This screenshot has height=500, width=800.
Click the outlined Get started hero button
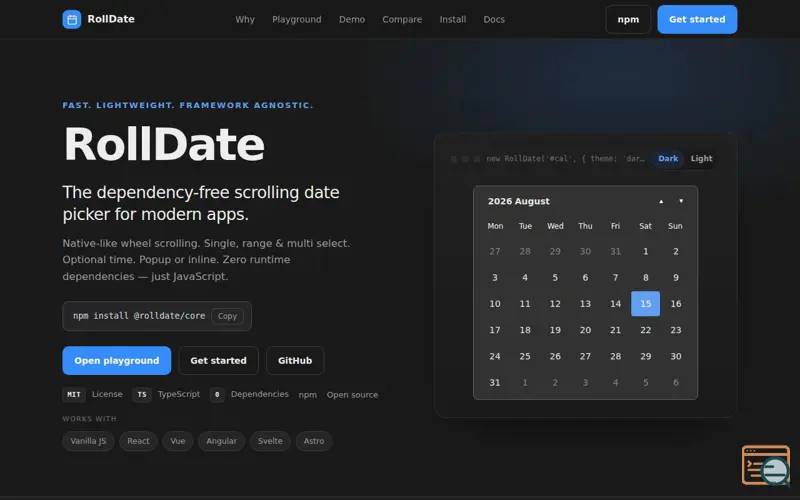point(218,361)
